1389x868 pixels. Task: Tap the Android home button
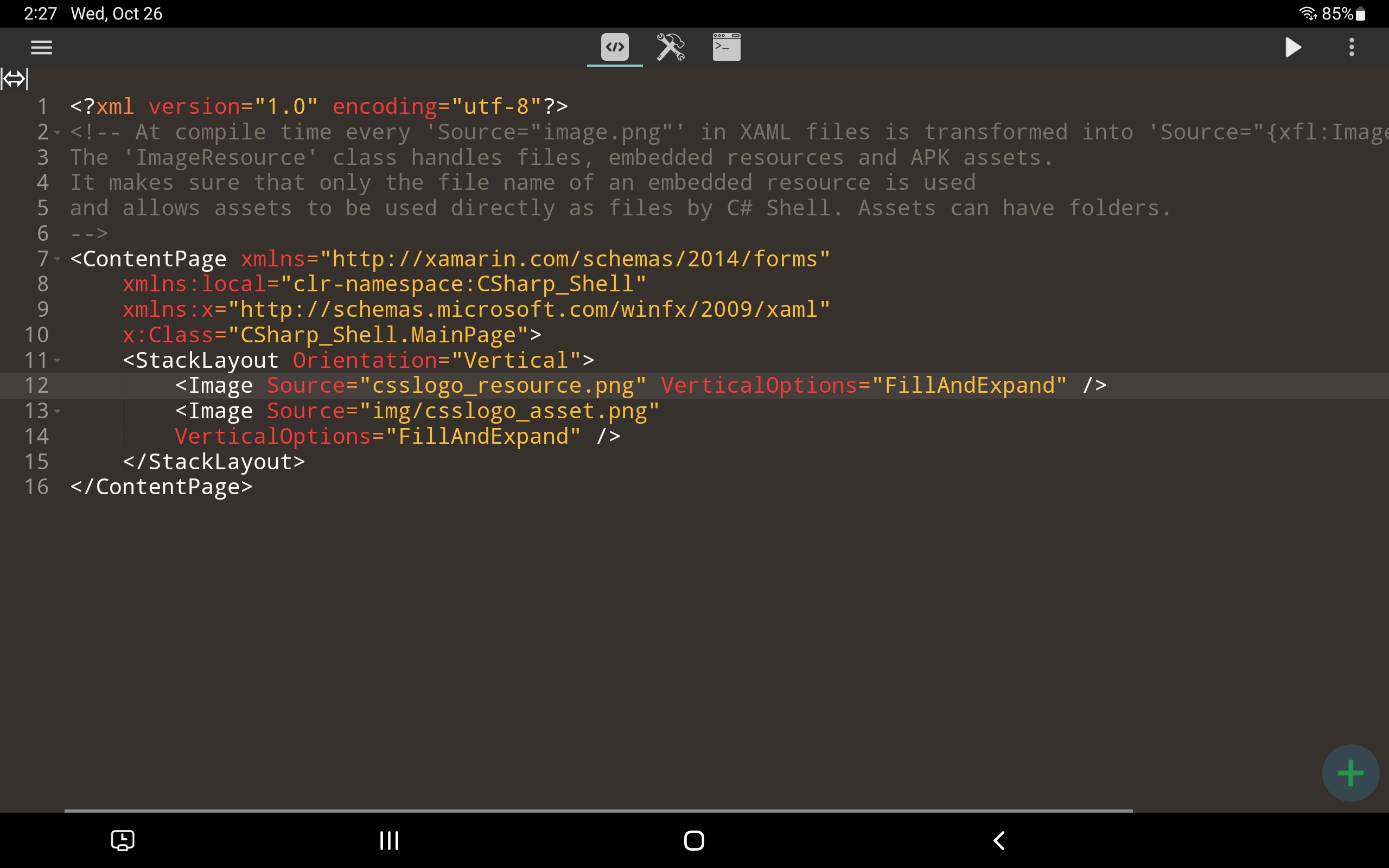click(x=694, y=840)
